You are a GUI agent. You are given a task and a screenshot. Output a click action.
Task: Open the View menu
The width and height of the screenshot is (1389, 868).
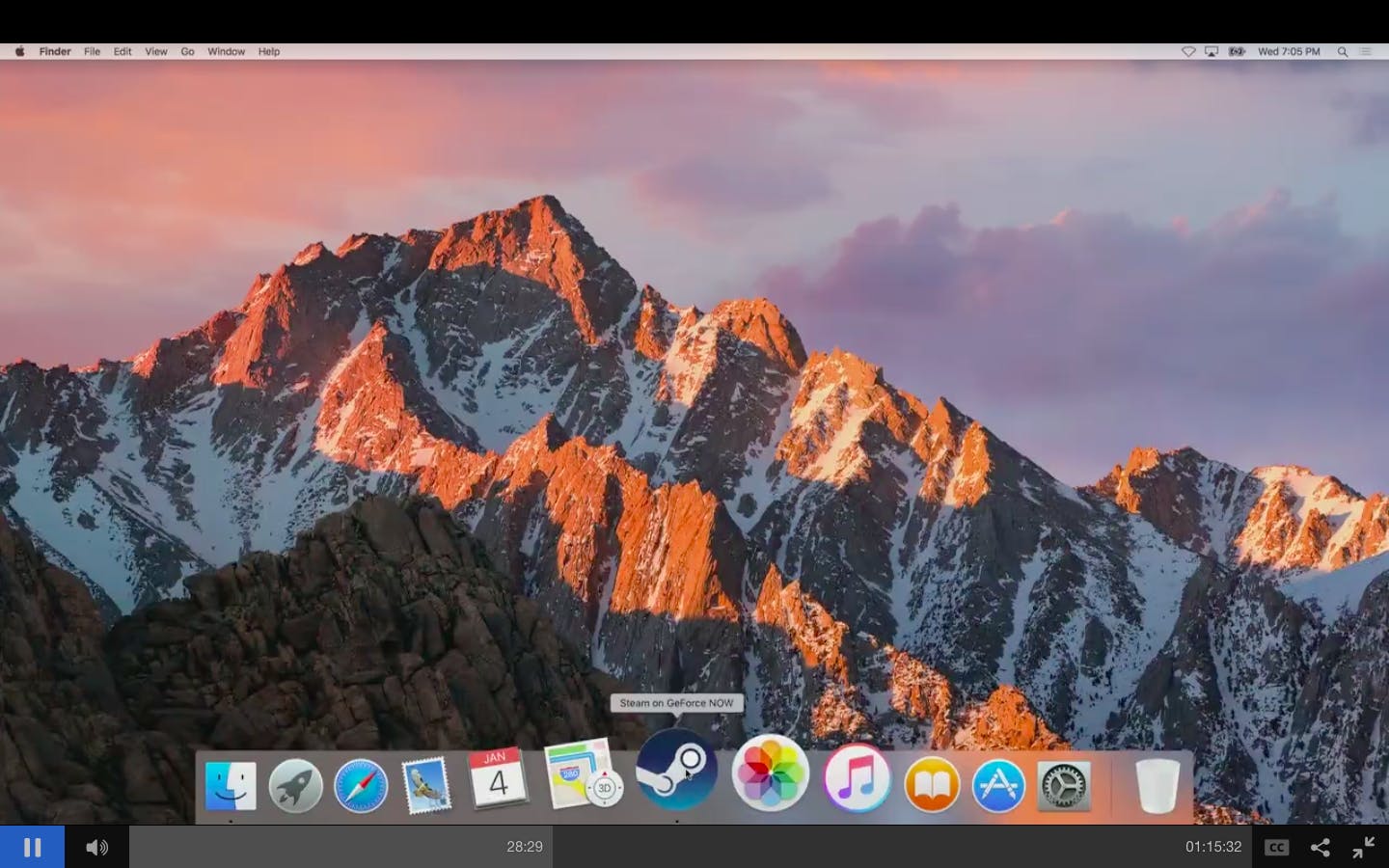point(156,51)
